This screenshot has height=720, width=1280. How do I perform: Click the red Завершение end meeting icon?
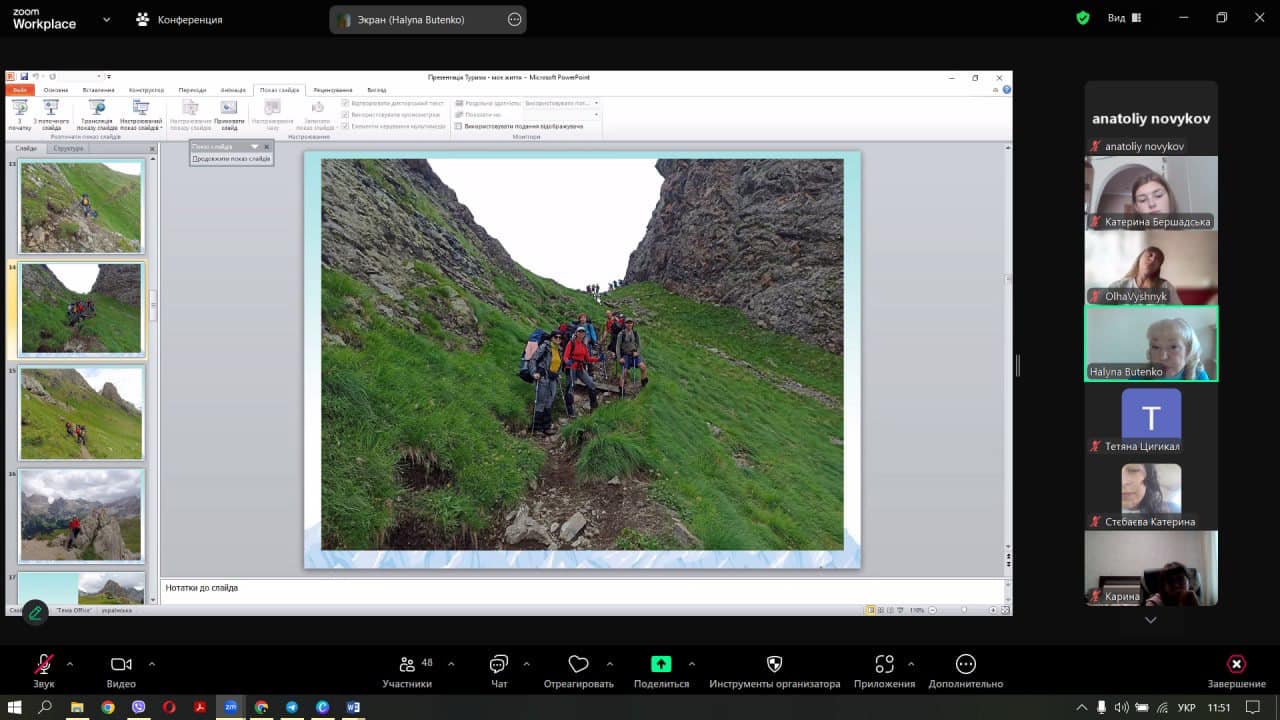pos(1236,664)
